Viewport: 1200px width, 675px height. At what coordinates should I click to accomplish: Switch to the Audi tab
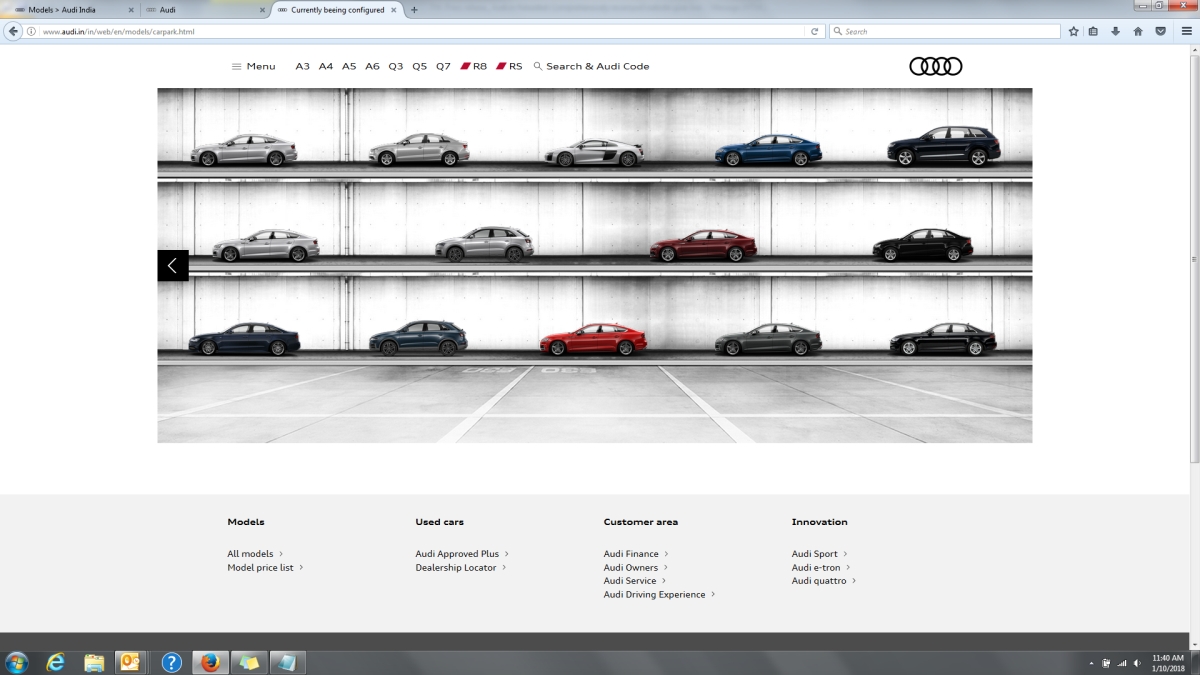[x=204, y=10]
